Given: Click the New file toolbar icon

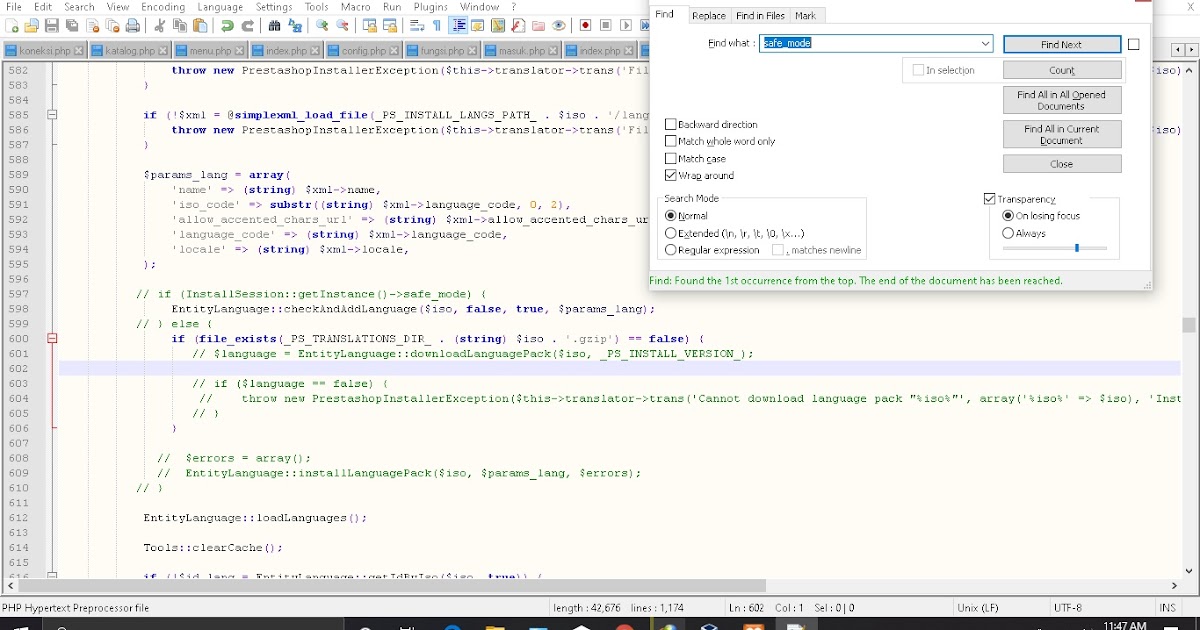Looking at the screenshot, I should click(x=12, y=25).
